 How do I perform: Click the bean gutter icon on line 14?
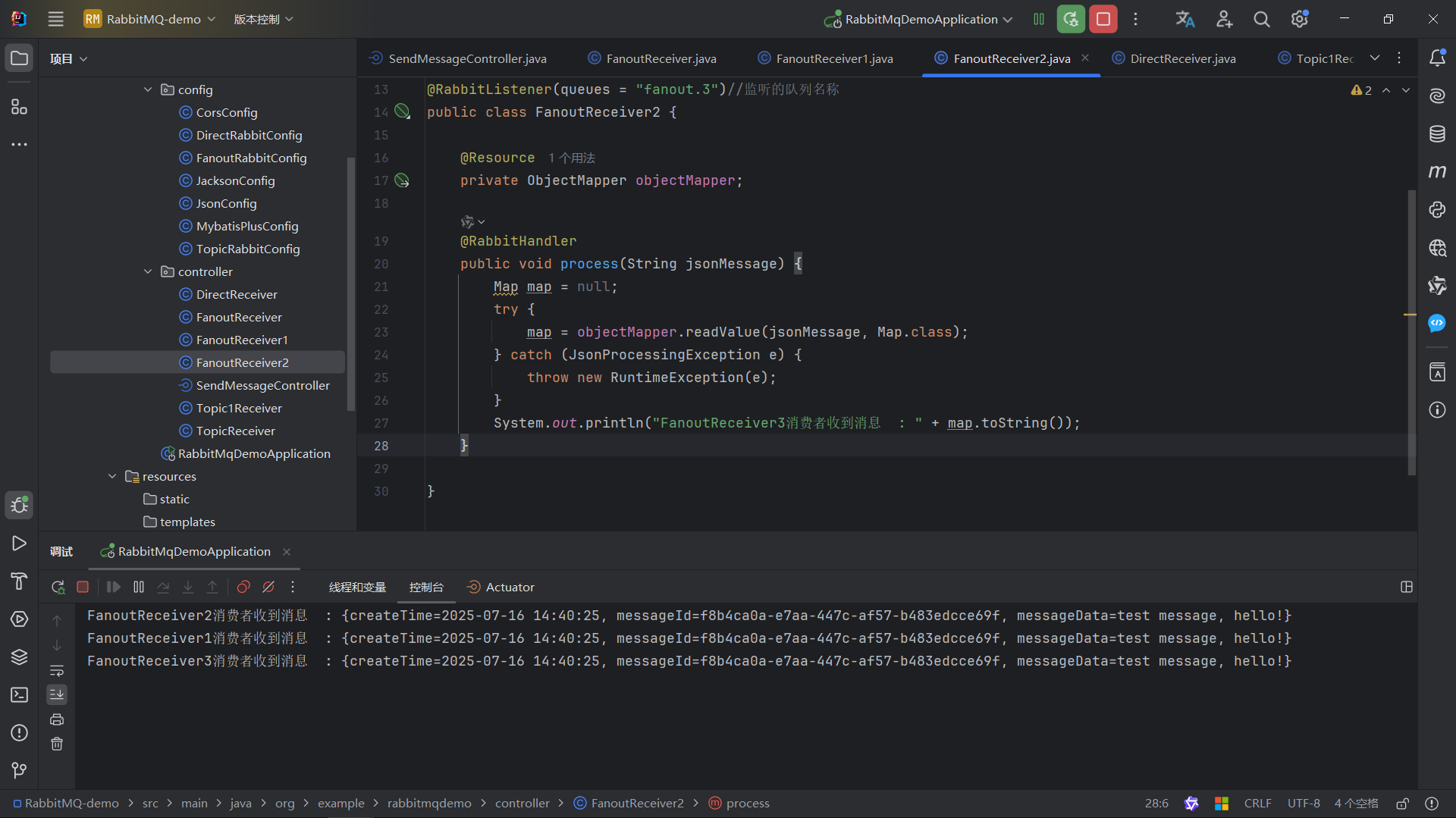coord(402,112)
